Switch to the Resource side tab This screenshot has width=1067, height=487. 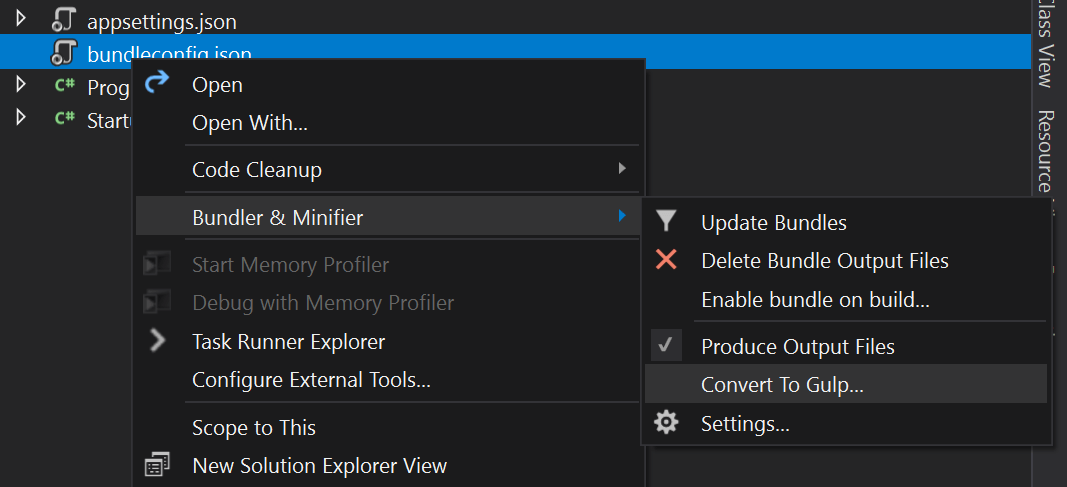pyautogui.click(x=1045, y=153)
